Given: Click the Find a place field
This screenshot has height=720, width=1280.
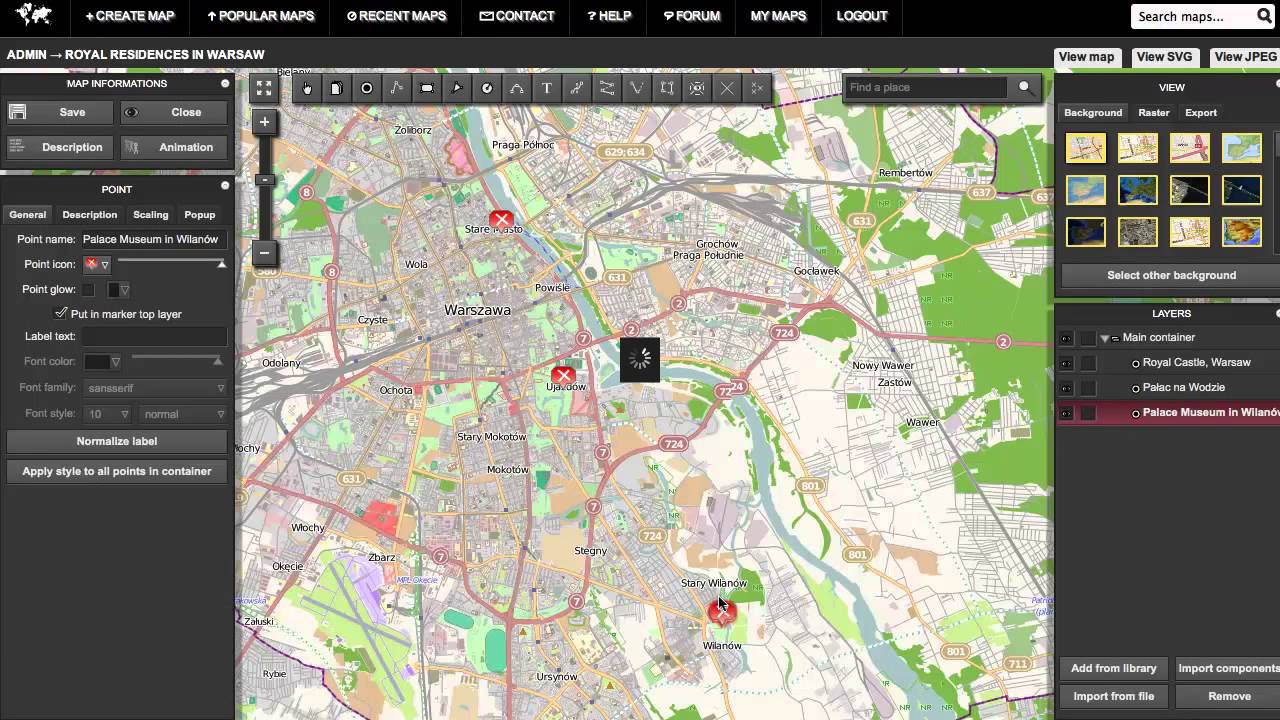Looking at the screenshot, I should click(x=926, y=87).
